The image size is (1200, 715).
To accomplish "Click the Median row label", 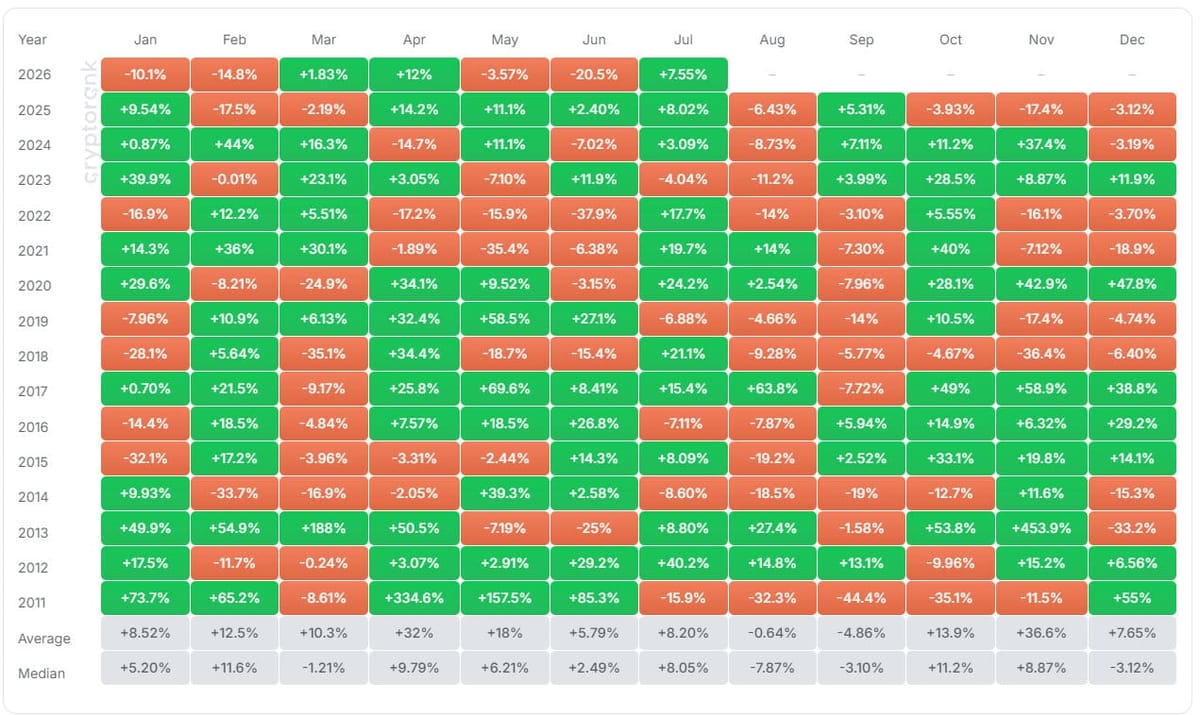I will coord(41,674).
